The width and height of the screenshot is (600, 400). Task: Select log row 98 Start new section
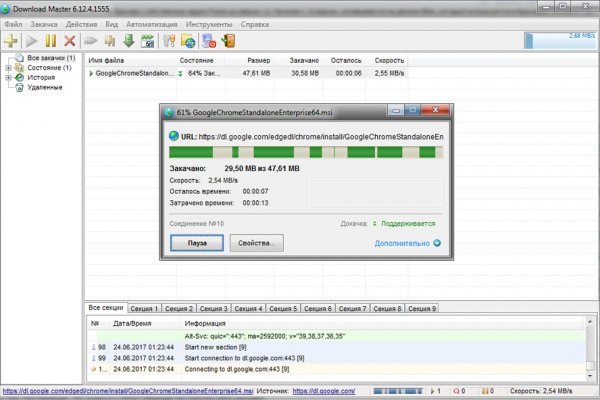coord(337,347)
